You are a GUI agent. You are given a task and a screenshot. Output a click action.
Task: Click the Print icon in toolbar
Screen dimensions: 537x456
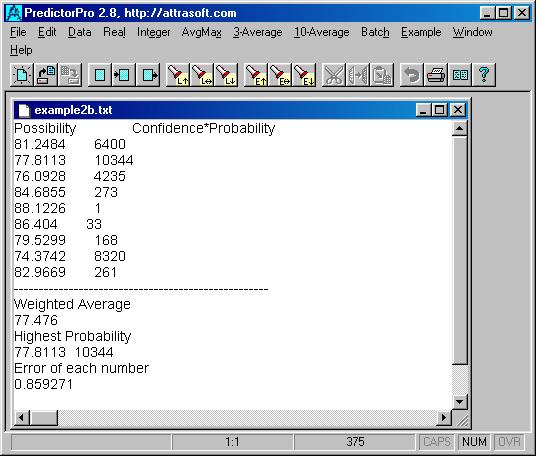pos(436,75)
